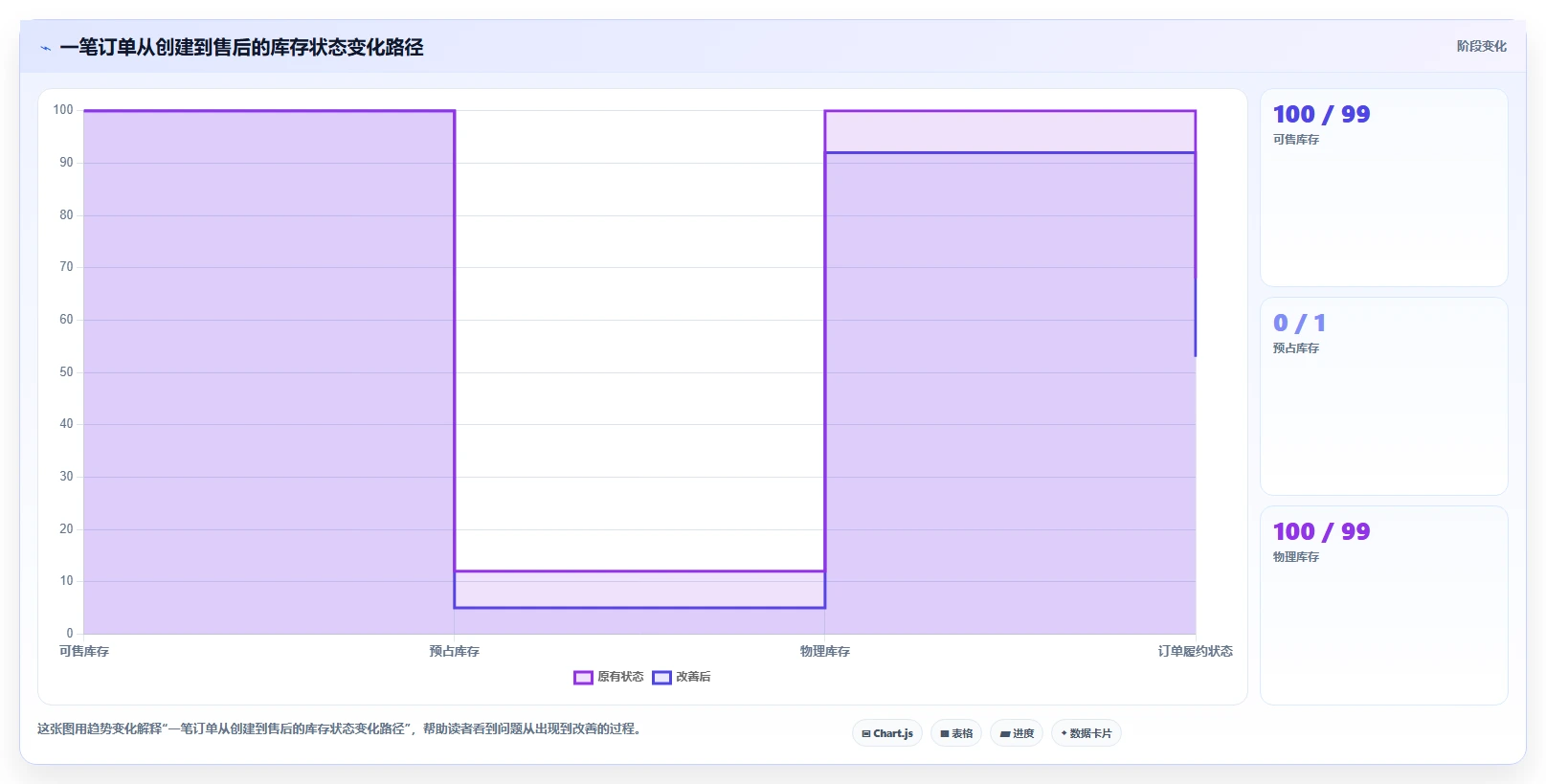Screen dimensions: 1546x784
Task: Click the trend icon beside the chart title
Action: coord(46,48)
